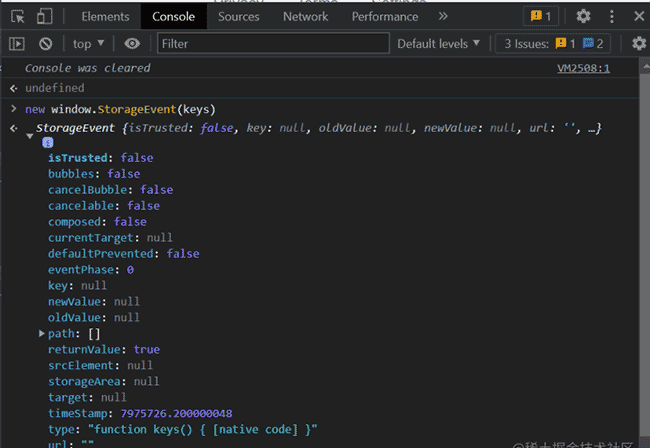The height and width of the screenshot is (448, 650).
Task: Open the Default levels dropdown
Action: pyautogui.click(x=439, y=44)
